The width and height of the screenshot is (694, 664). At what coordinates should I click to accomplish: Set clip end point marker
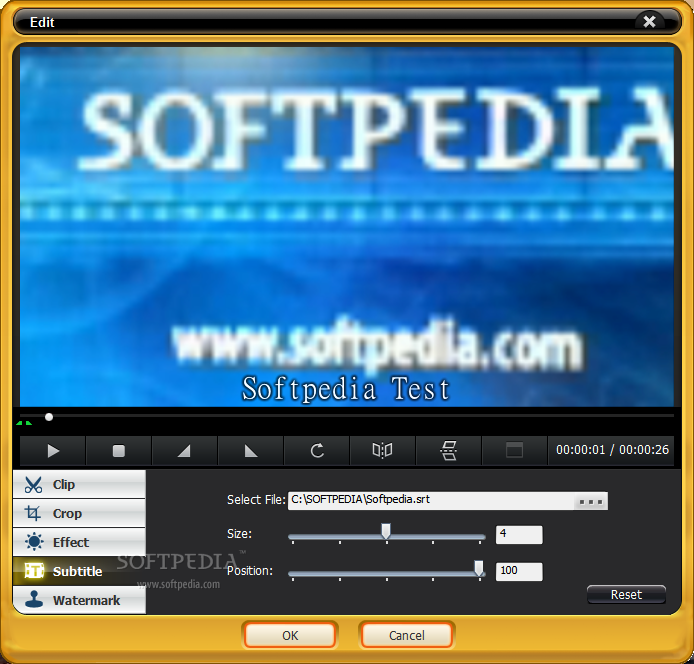[251, 451]
